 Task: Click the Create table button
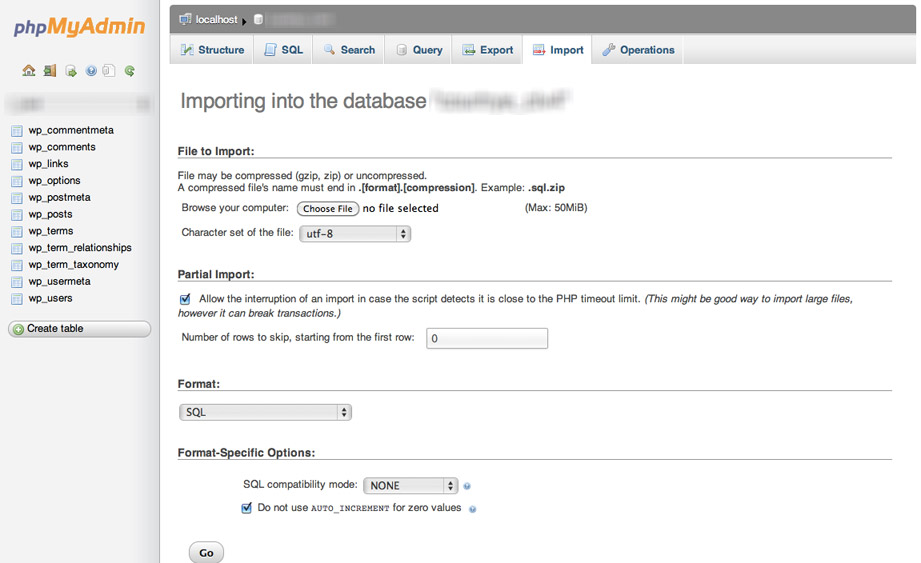[x=79, y=329]
